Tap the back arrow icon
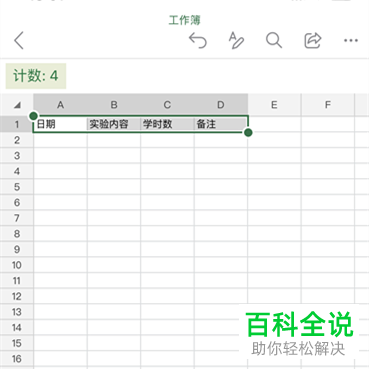This screenshot has height=369, width=369. pos(19,40)
